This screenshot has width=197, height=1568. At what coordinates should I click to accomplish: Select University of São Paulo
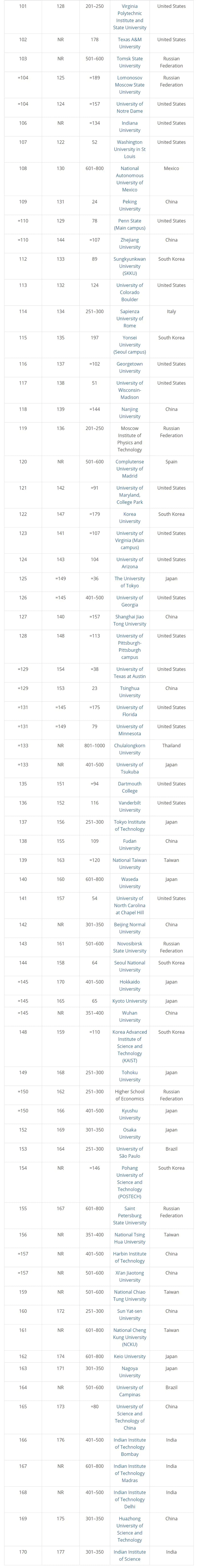coord(129,1152)
